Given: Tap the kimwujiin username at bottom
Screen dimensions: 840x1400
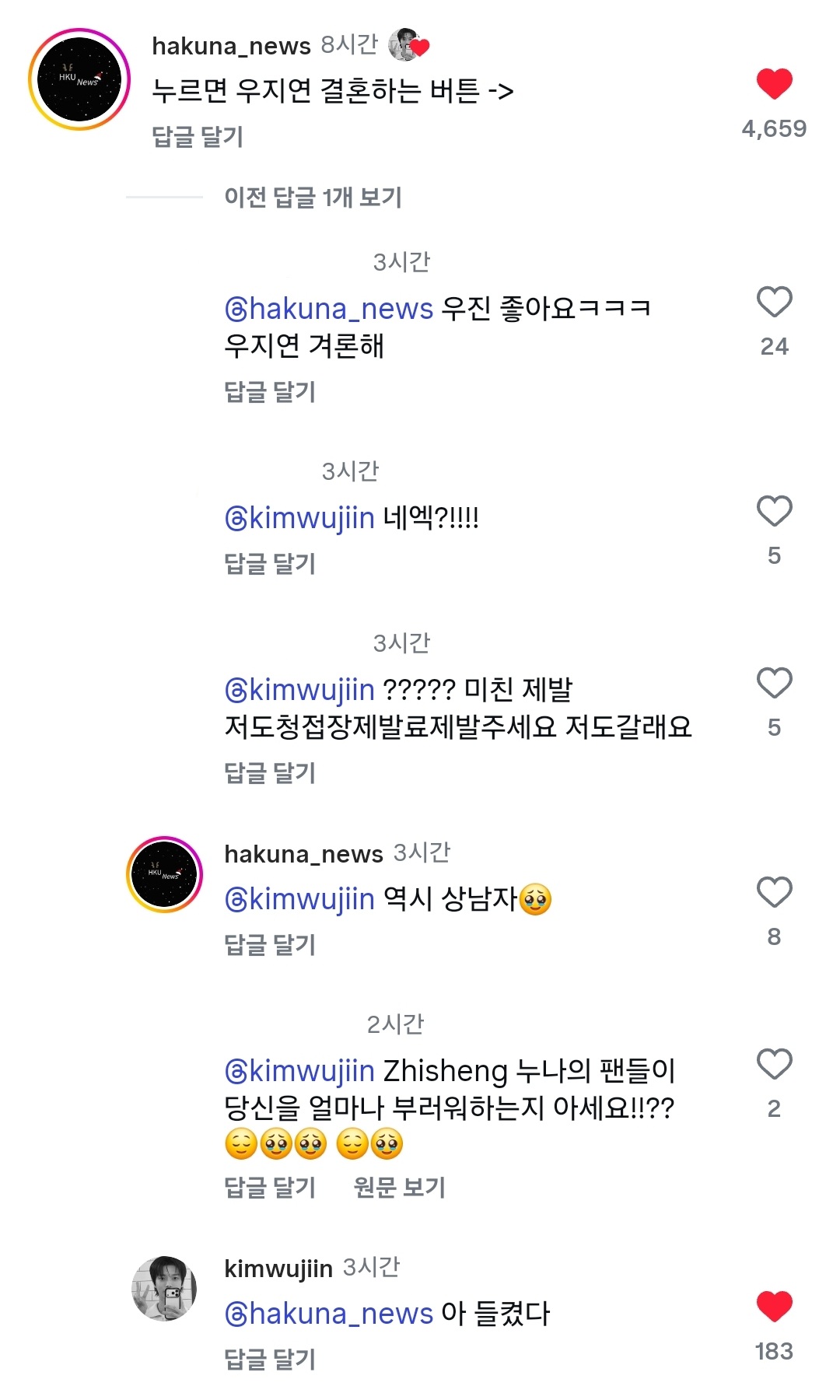Looking at the screenshot, I should 278,1269.
